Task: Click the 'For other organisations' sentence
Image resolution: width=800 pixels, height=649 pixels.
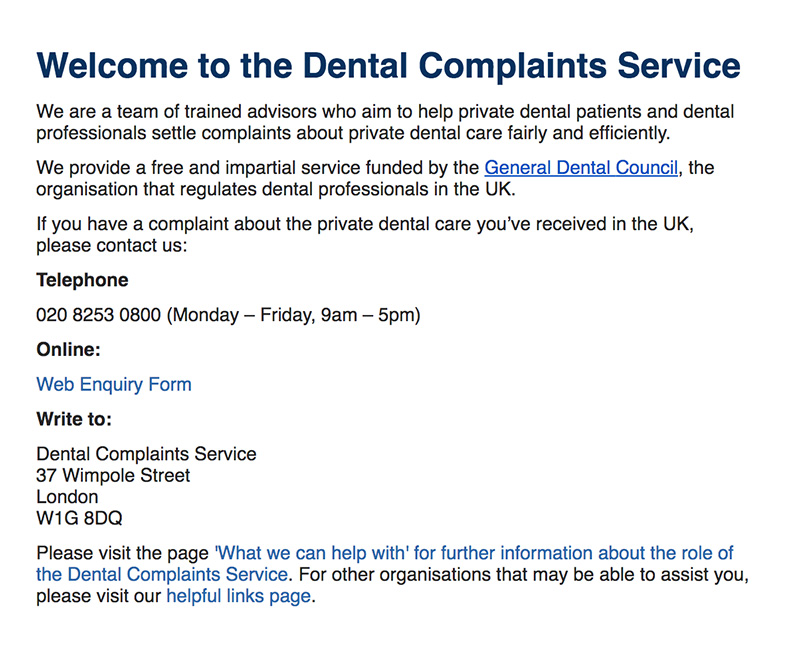Action: point(522,575)
